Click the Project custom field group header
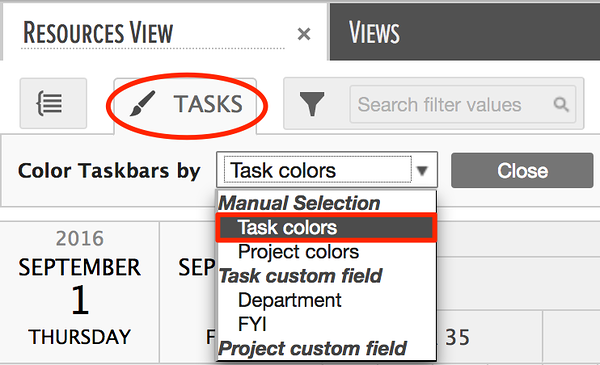This screenshot has height=365, width=600. pyautogui.click(x=312, y=348)
